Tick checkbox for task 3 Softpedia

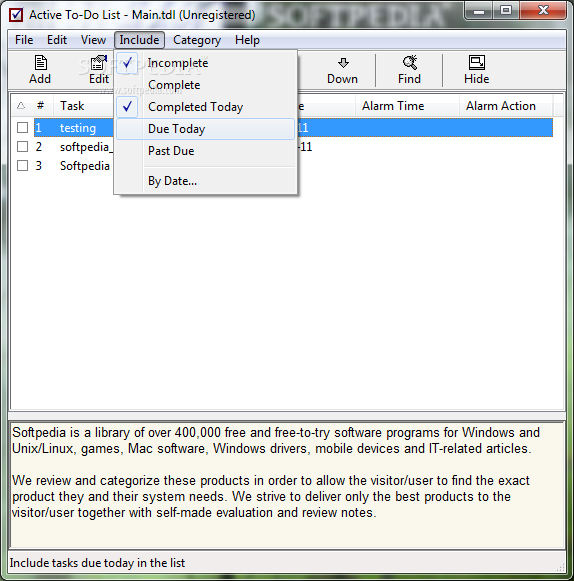[23, 165]
